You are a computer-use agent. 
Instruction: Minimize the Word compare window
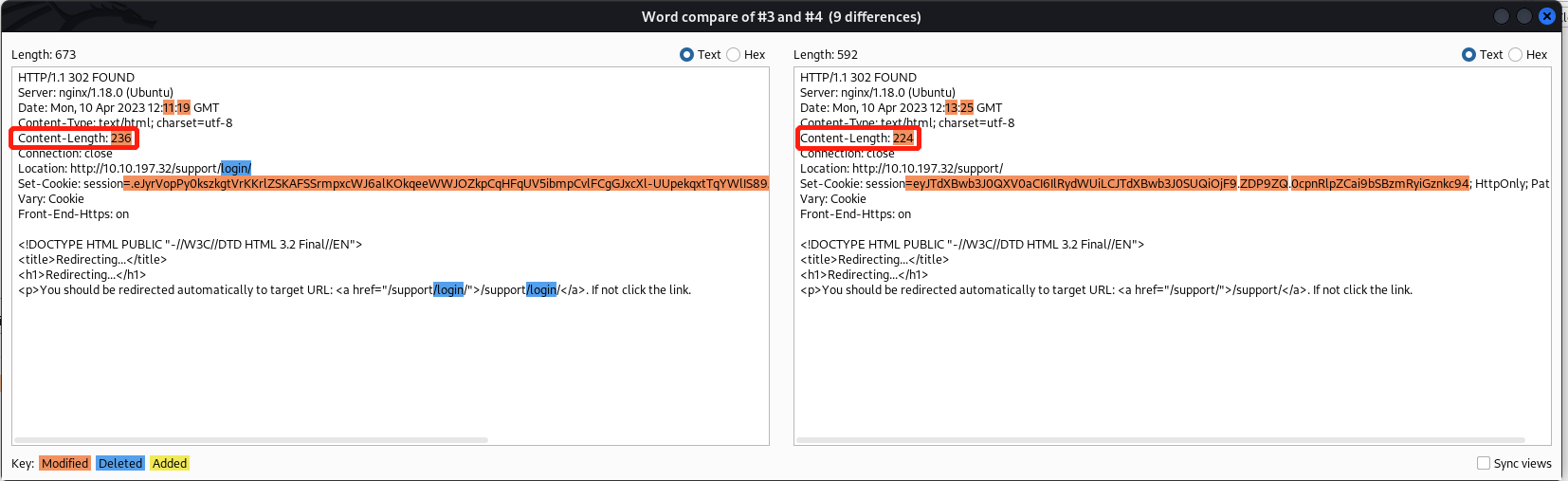click(1502, 16)
